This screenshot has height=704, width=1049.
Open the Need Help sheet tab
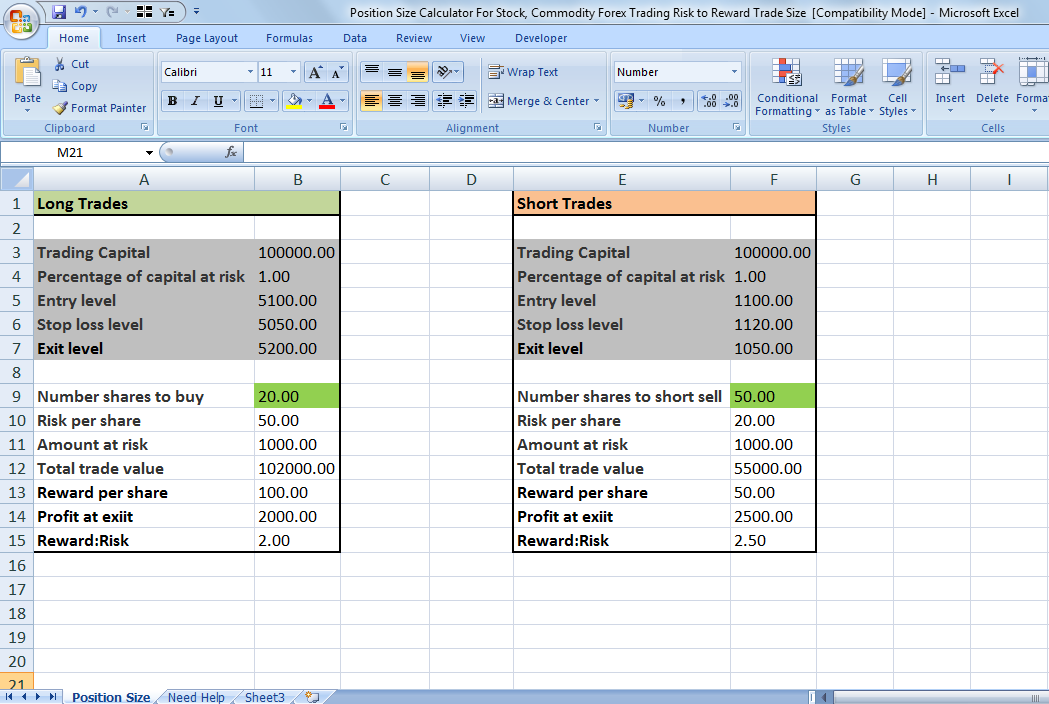(x=196, y=697)
